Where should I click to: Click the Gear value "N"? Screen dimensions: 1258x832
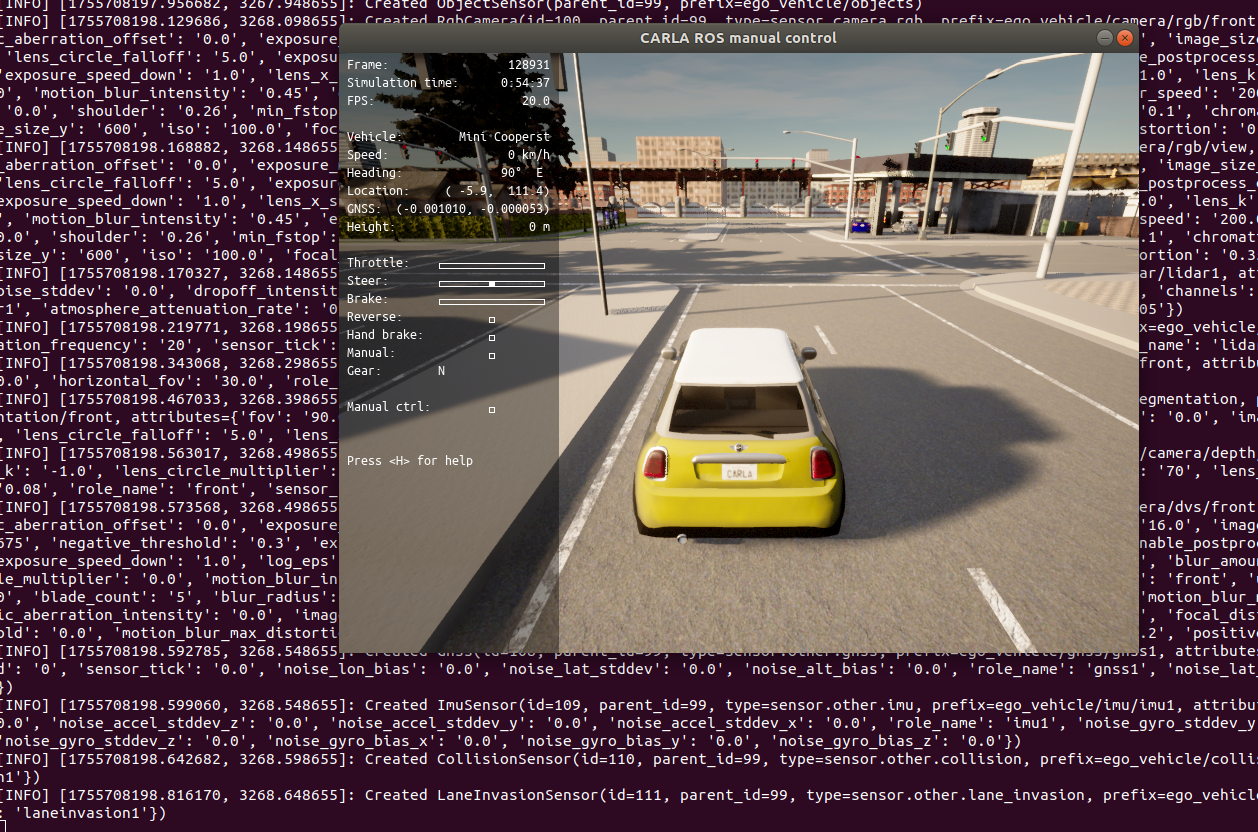[442, 371]
